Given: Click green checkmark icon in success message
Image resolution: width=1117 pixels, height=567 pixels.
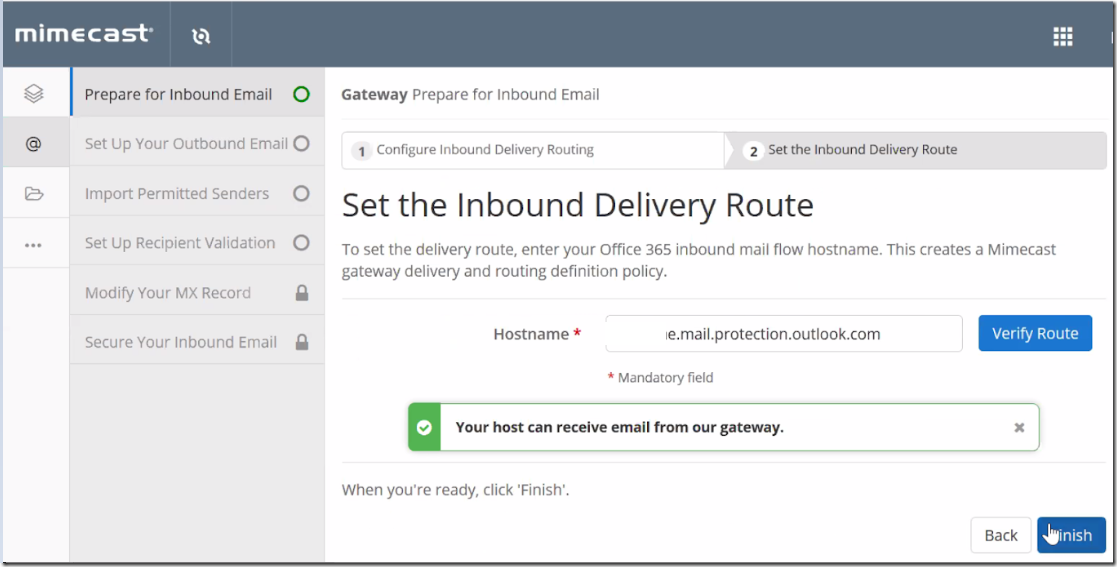Looking at the screenshot, I should pos(425,427).
